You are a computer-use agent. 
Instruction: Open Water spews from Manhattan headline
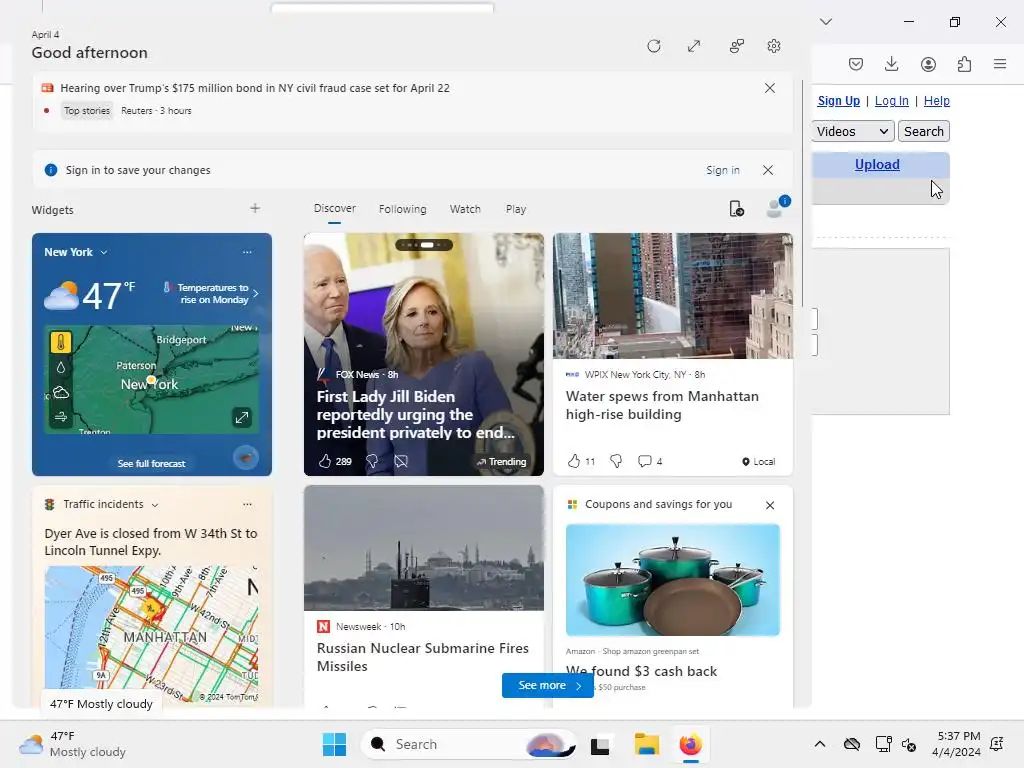[x=662, y=405]
